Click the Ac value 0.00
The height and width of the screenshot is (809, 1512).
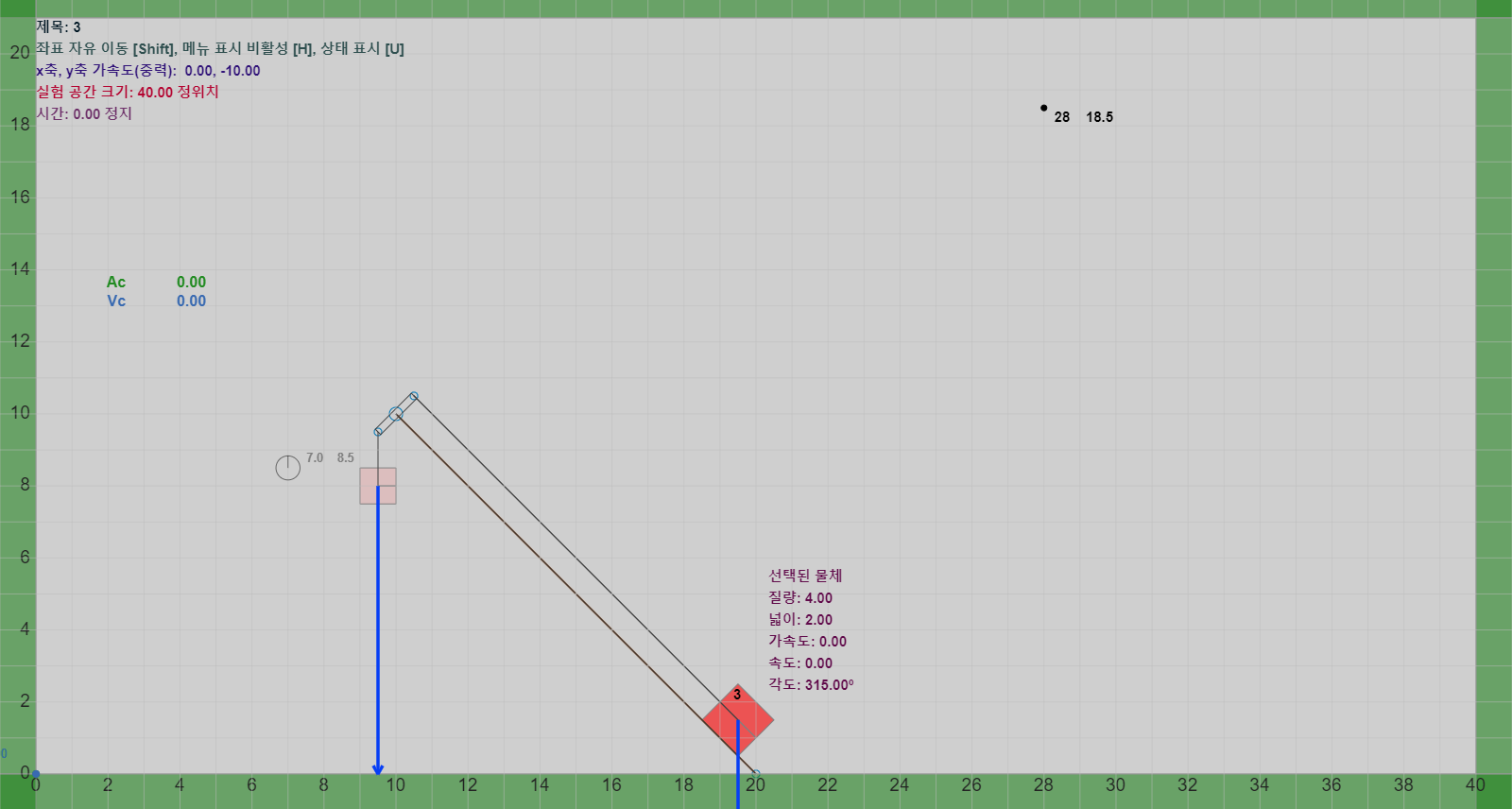pos(191,282)
